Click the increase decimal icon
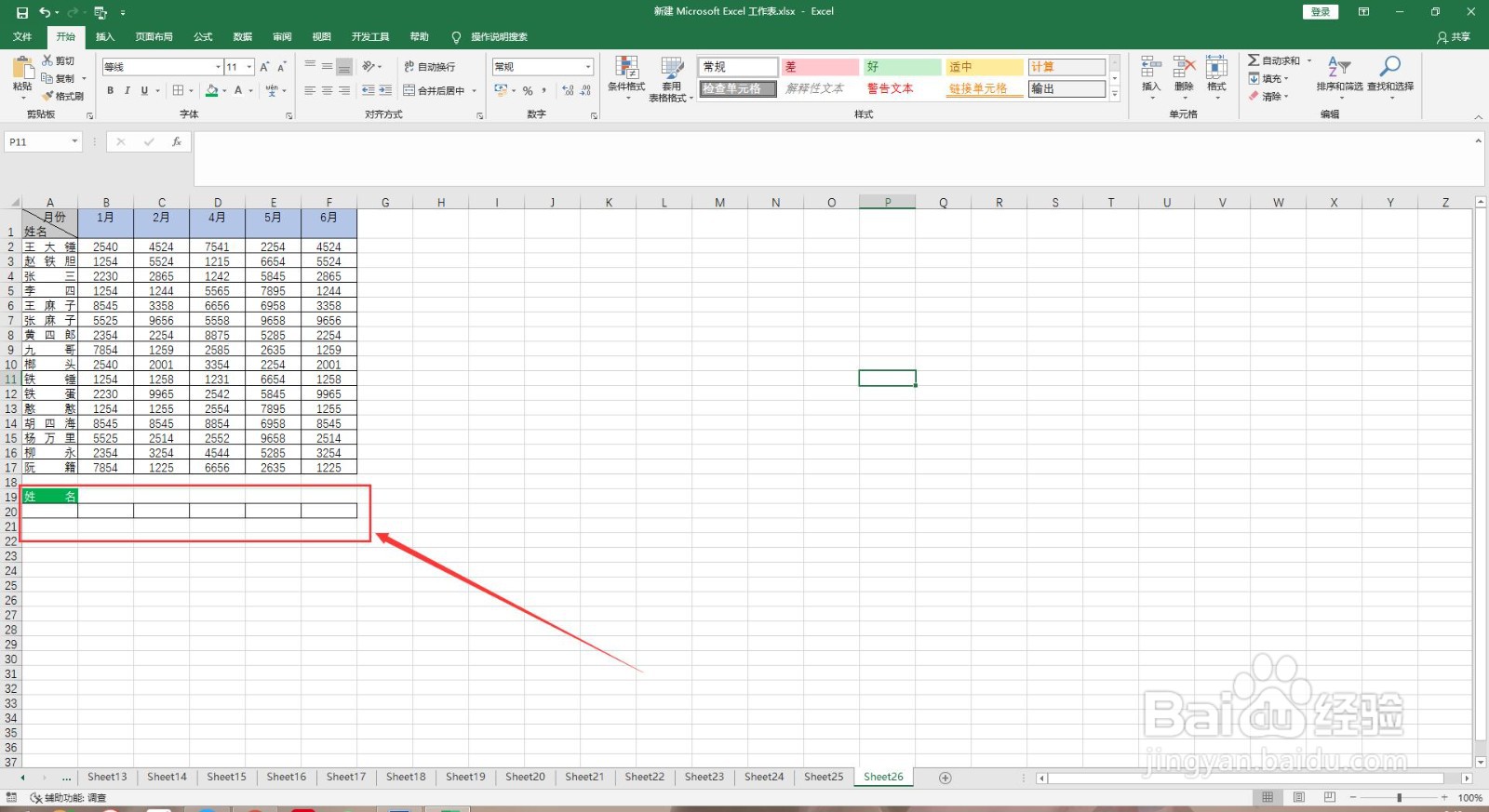The width and height of the screenshot is (1489, 812). point(568,90)
